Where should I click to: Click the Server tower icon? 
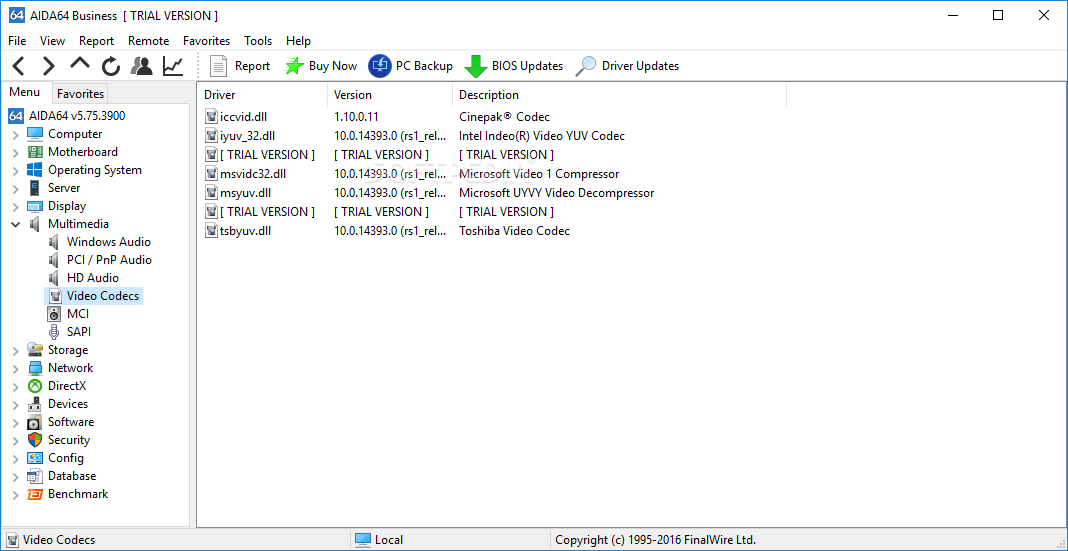34,188
